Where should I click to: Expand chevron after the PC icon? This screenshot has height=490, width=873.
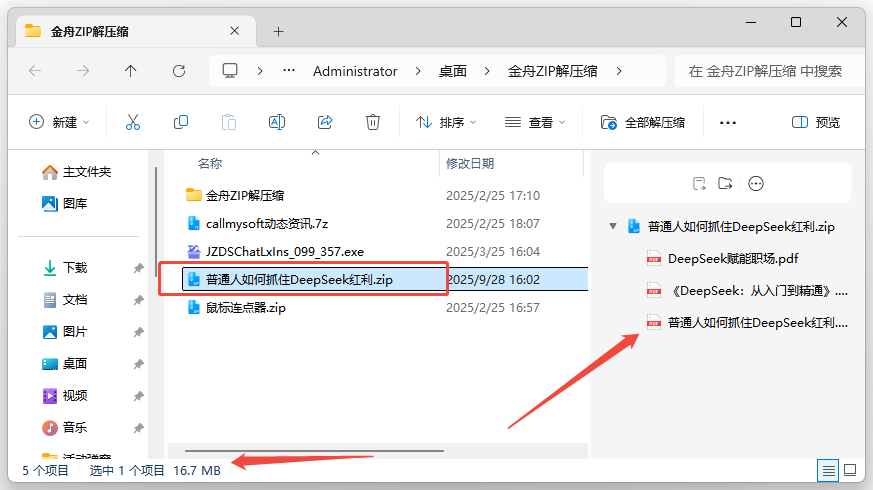point(260,71)
